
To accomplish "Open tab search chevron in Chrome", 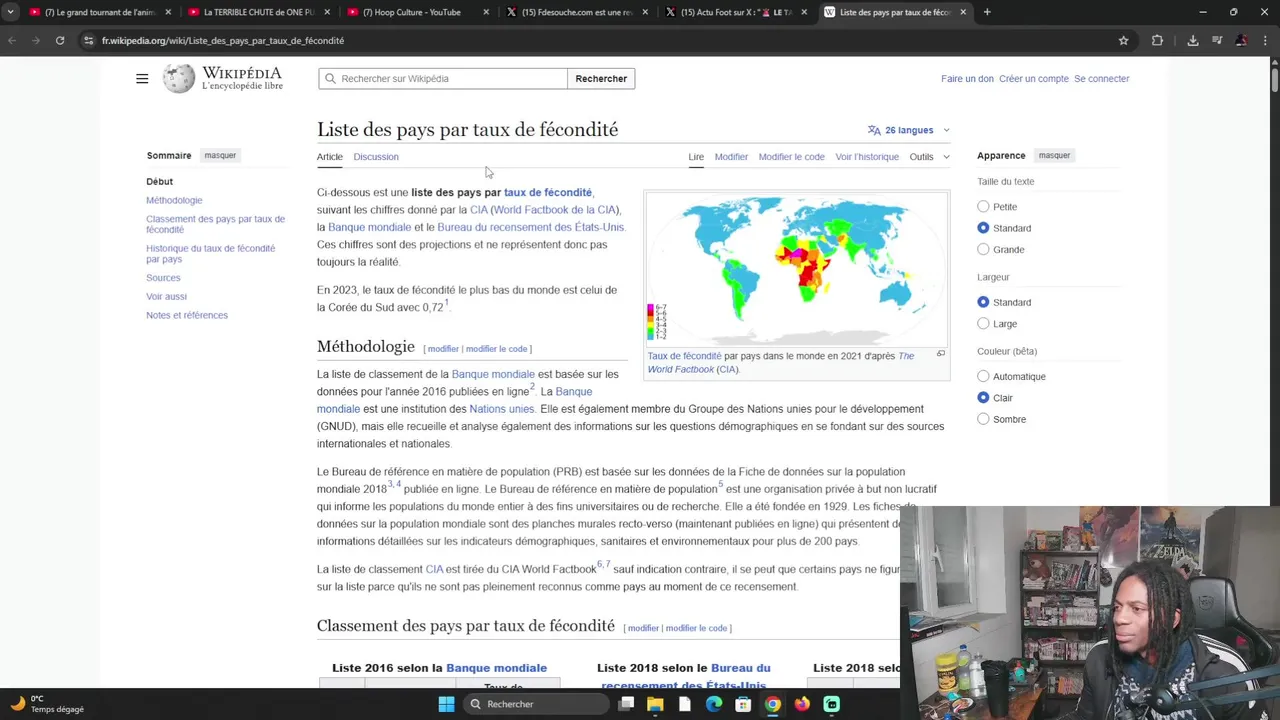I will point(10,12).
